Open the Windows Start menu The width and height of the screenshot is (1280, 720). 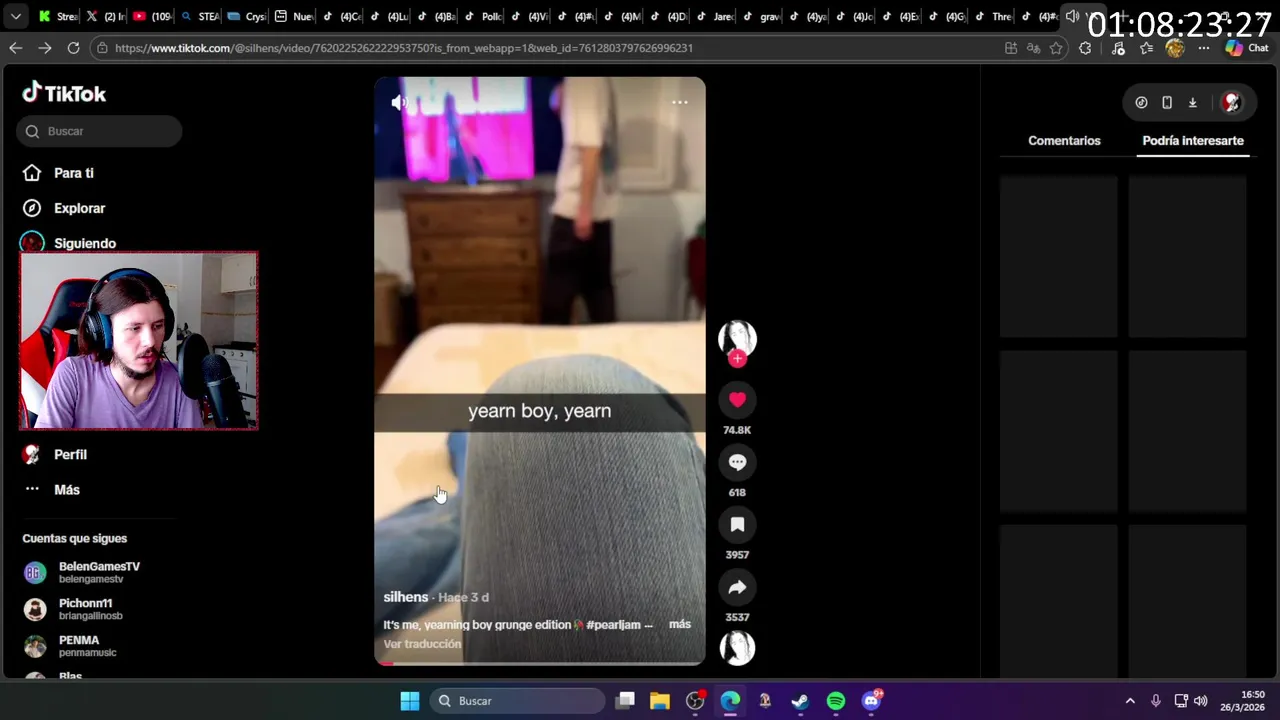click(410, 701)
